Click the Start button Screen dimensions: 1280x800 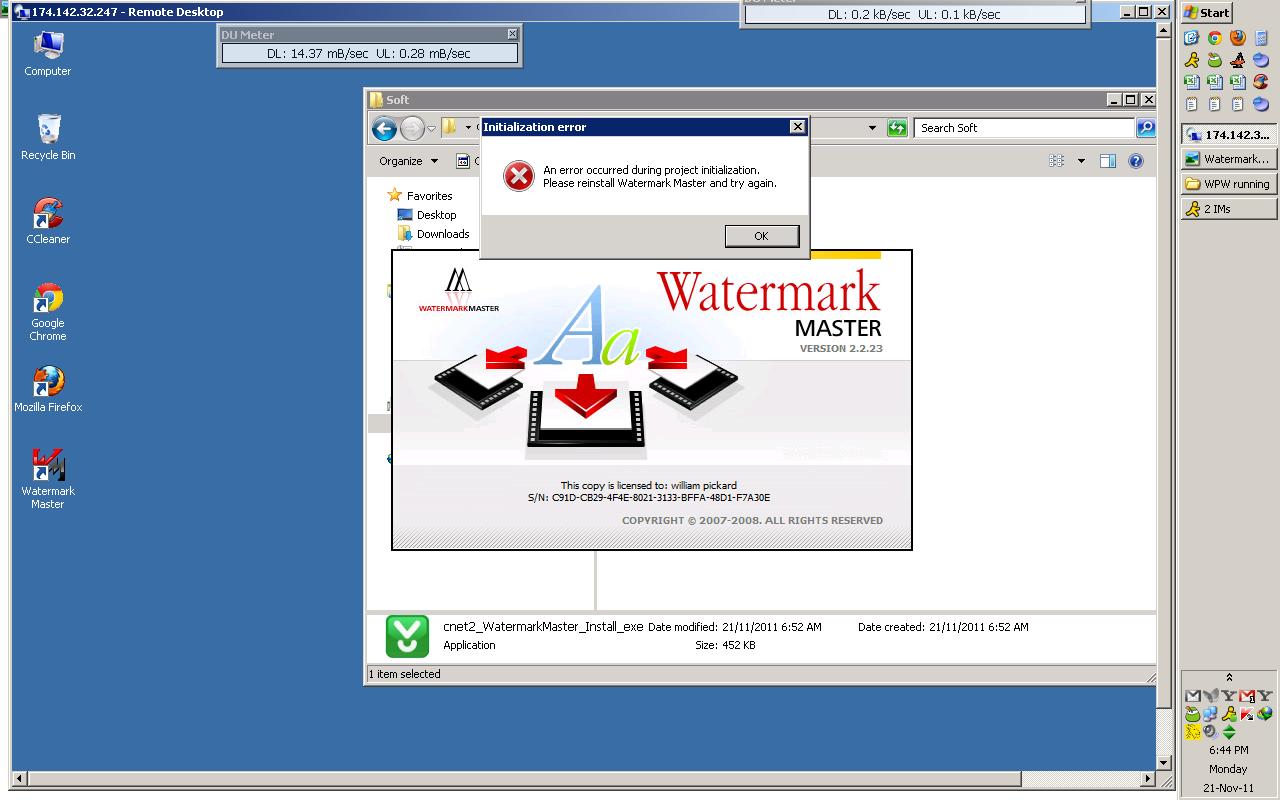[x=1207, y=13]
